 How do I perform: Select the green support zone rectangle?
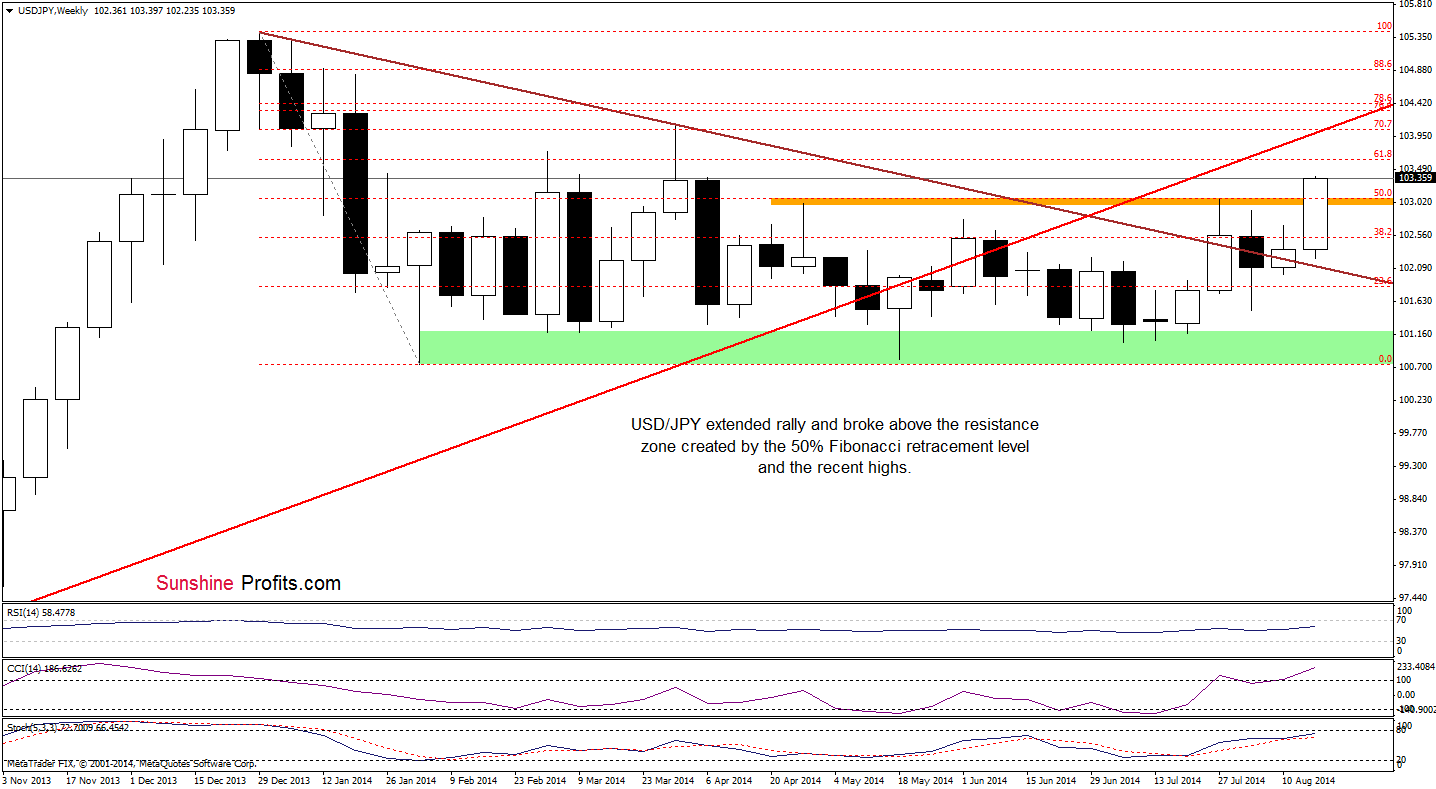(905, 347)
